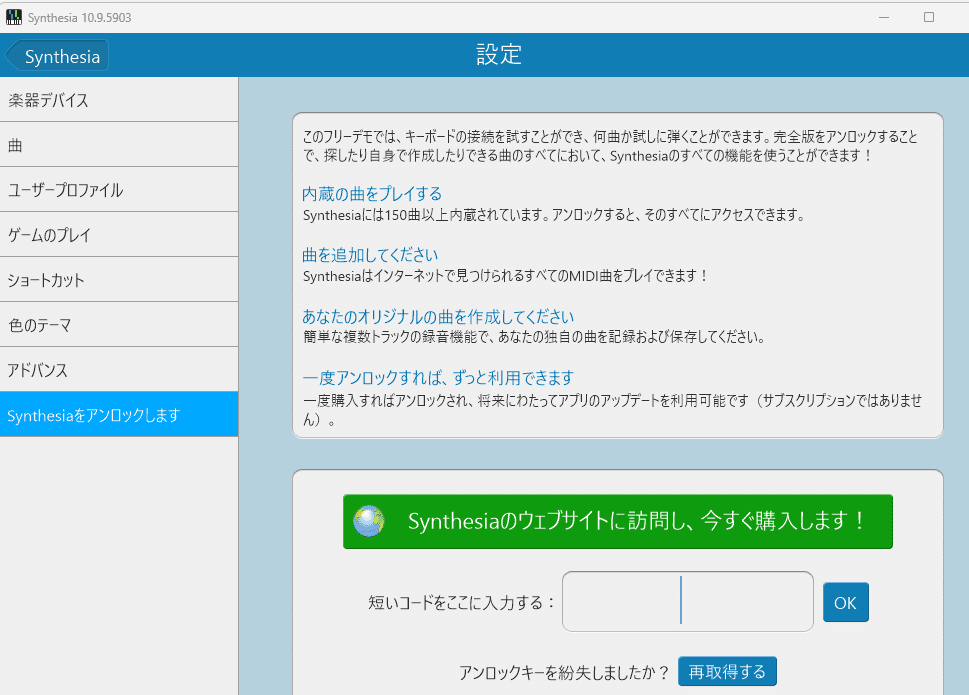Minimize the Synthesia window
Viewport: 969px width, 695px height.
point(884,17)
